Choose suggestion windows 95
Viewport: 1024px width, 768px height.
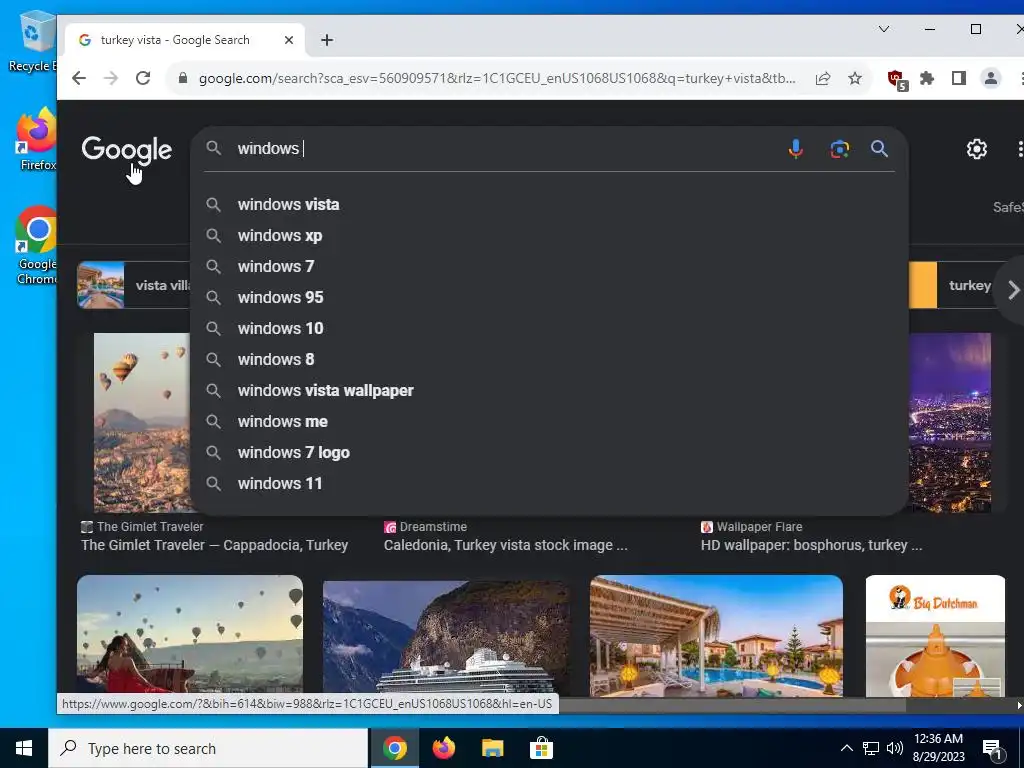pos(550,297)
